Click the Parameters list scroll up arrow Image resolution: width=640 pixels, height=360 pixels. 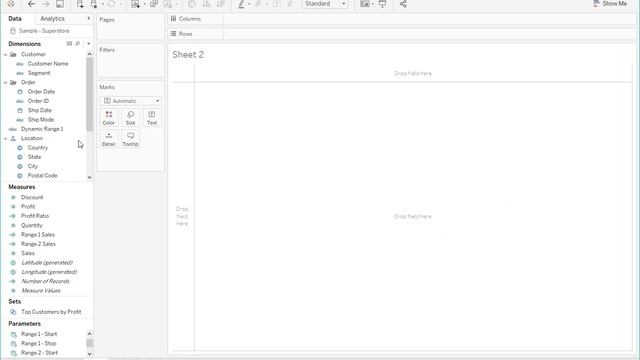point(89,334)
